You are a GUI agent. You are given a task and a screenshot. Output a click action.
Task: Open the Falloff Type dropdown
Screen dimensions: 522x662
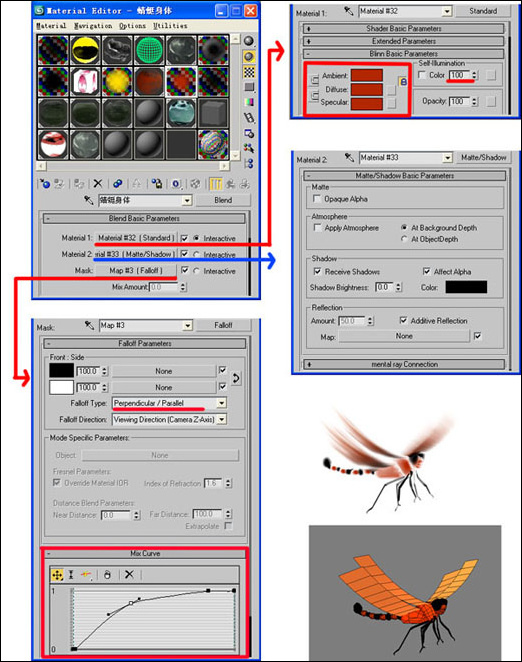(222, 403)
